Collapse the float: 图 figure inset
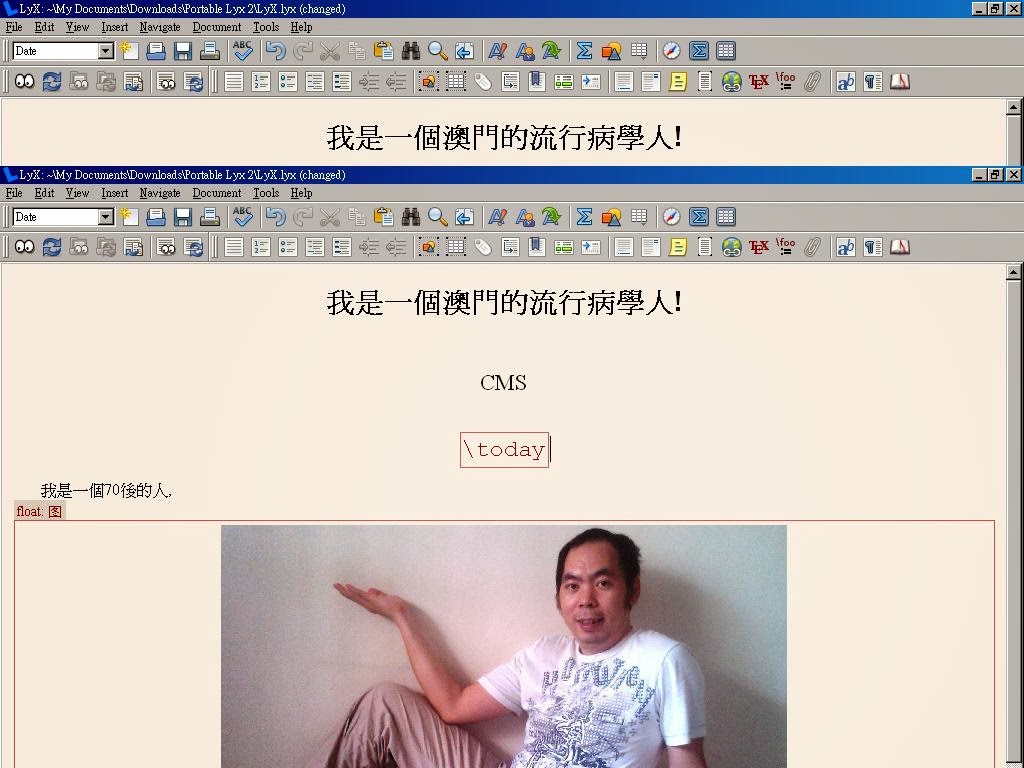 click(39, 511)
